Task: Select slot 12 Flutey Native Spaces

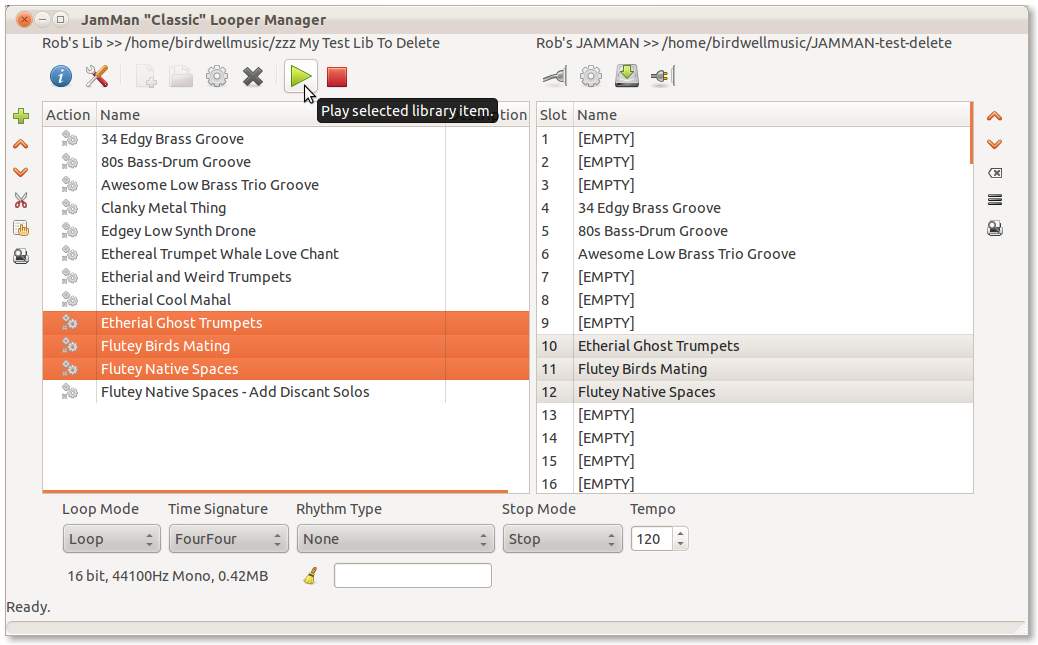Action: click(x=755, y=392)
